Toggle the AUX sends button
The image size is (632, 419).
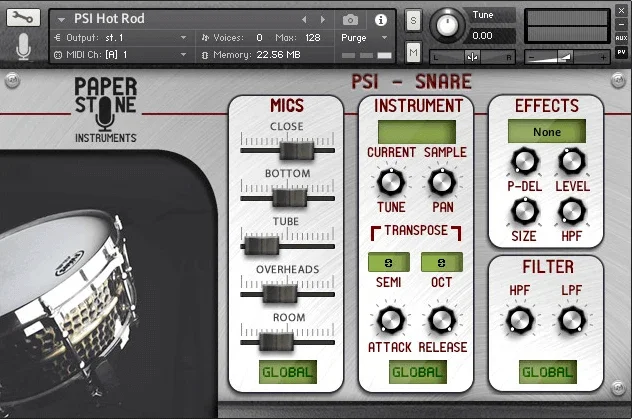pyautogui.click(x=621, y=38)
